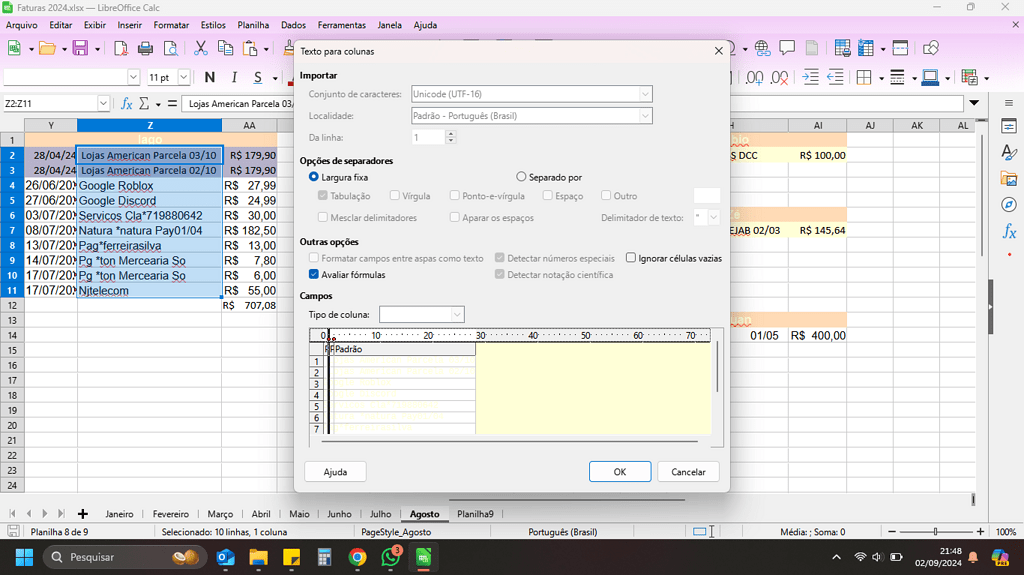Open Conjunto de caracteres dropdown
1024x575 pixels.
tap(532, 94)
